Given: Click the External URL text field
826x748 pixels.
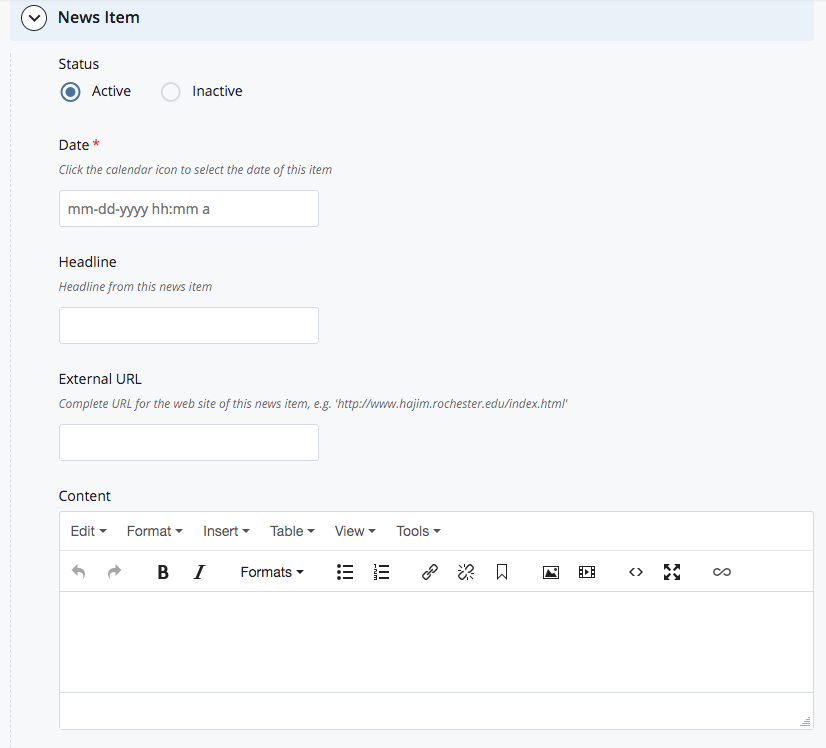Looking at the screenshot, I should [189, 442].
